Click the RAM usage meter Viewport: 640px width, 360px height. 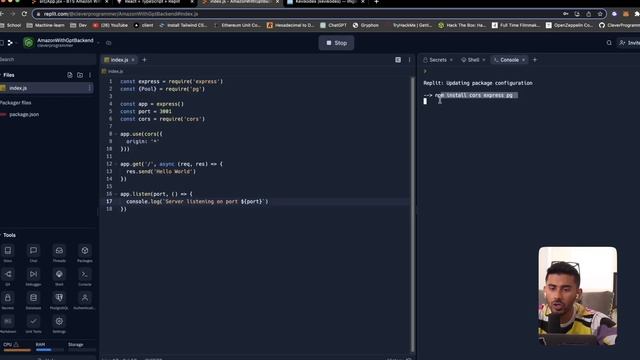49,347
